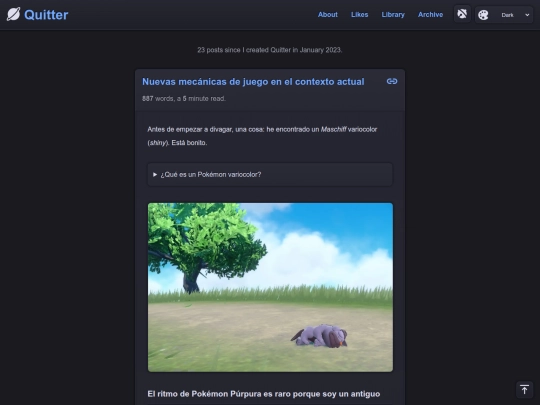Open the Archive page
The height and width of the screenshot is (405, 540).
click(x=430, y=14)
